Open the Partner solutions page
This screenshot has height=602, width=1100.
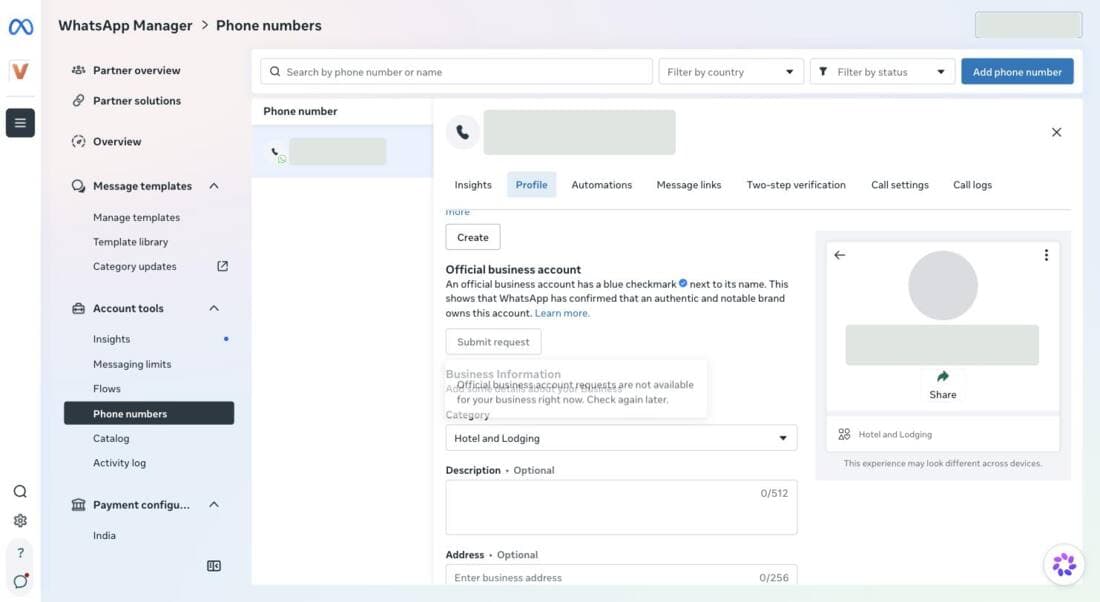[x=137, y=100]
